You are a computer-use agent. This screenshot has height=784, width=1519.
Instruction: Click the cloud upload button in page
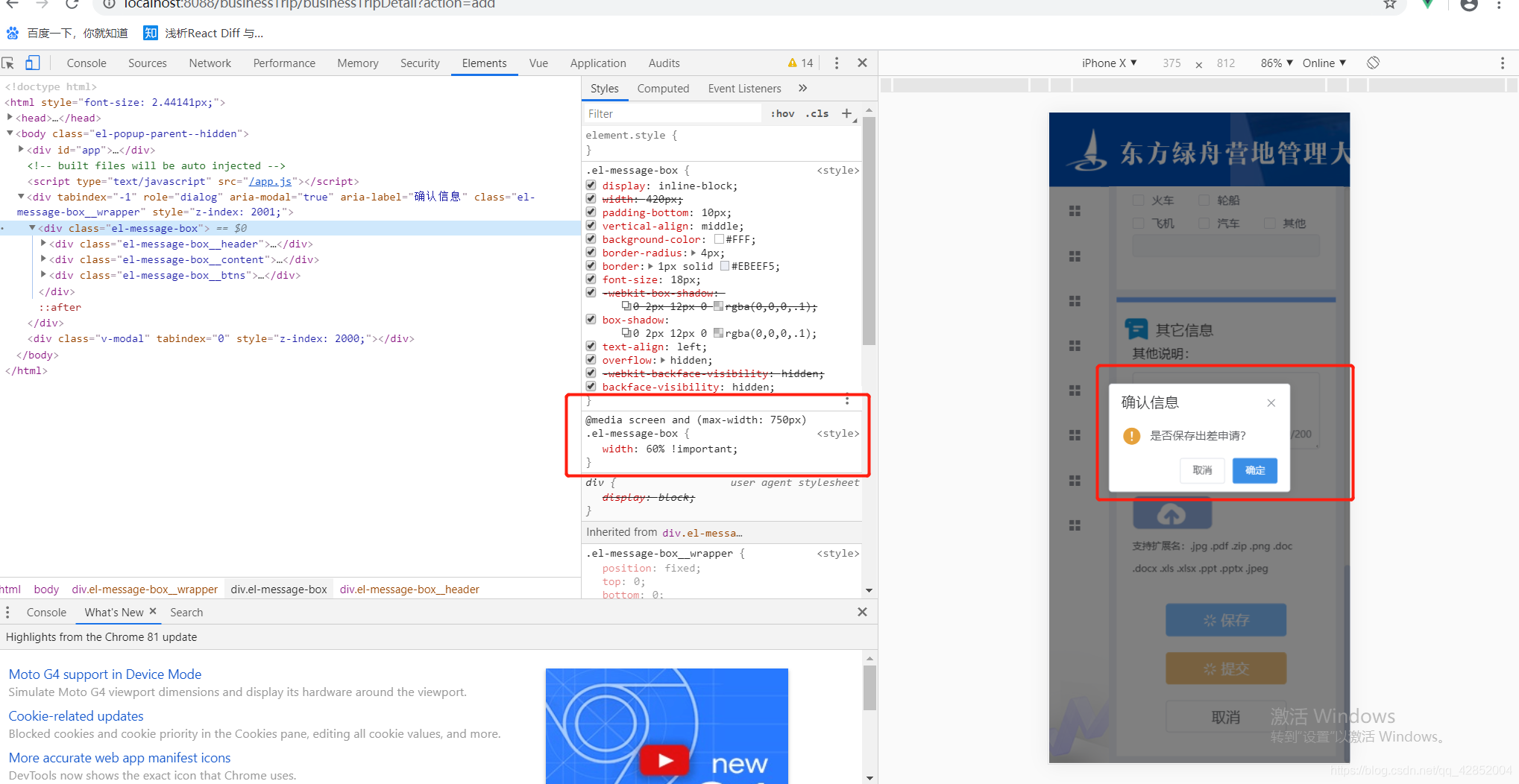coord(1172,513)
